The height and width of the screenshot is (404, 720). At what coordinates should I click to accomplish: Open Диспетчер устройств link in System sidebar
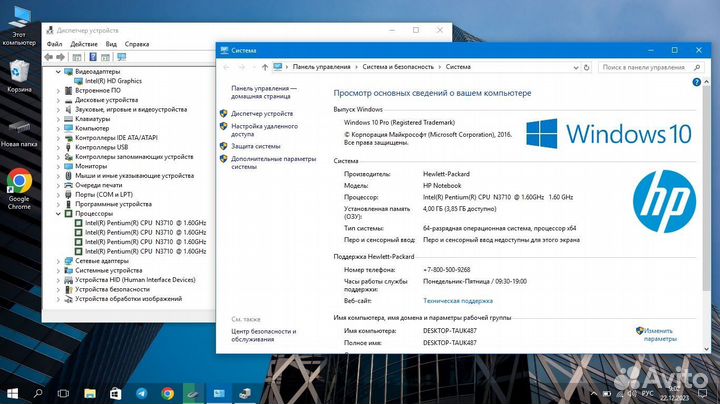[262, 113]
